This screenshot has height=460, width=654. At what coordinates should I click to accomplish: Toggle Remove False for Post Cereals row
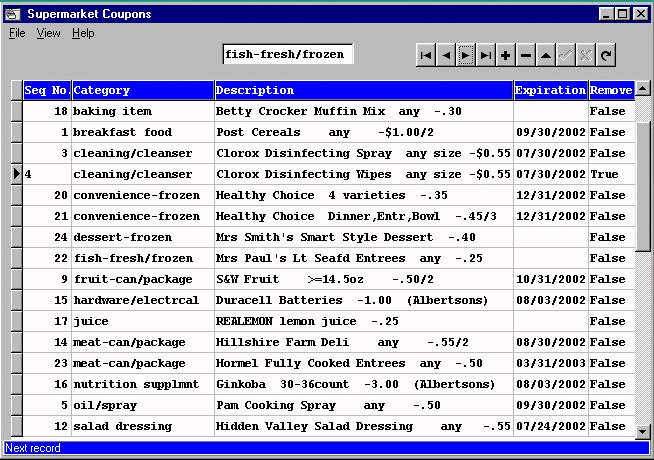point(611,132)
